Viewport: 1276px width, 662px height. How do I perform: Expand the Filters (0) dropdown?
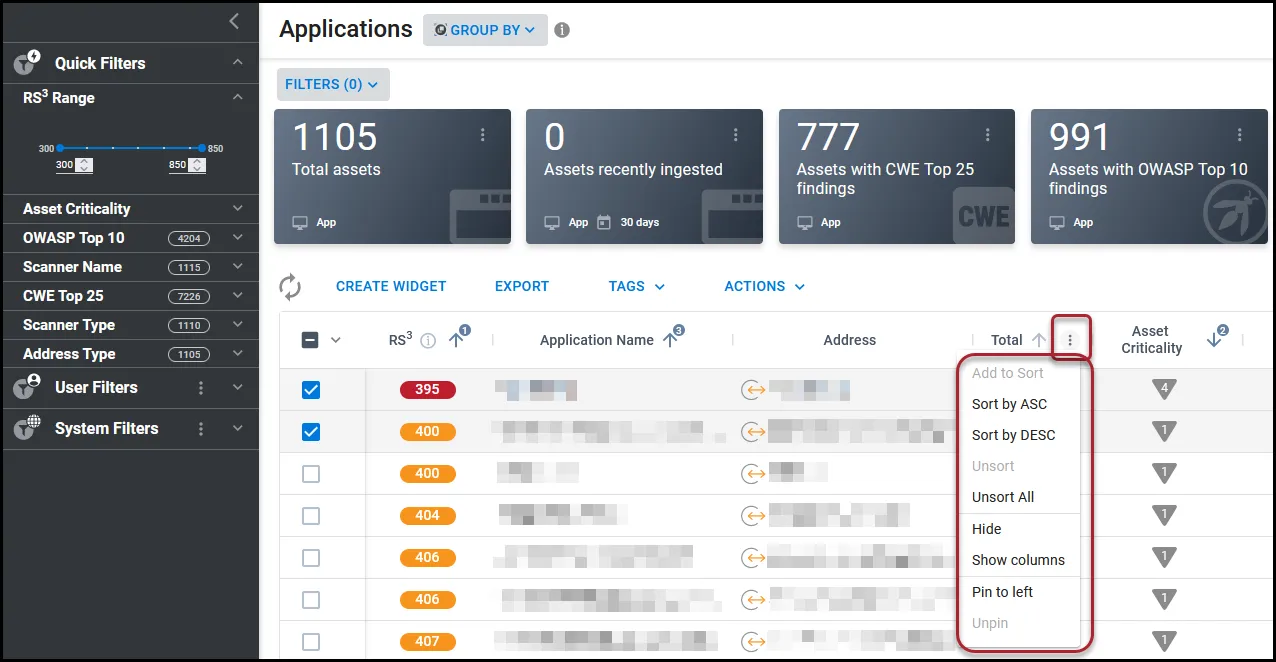pyautogui.click(x=333, y=85)
